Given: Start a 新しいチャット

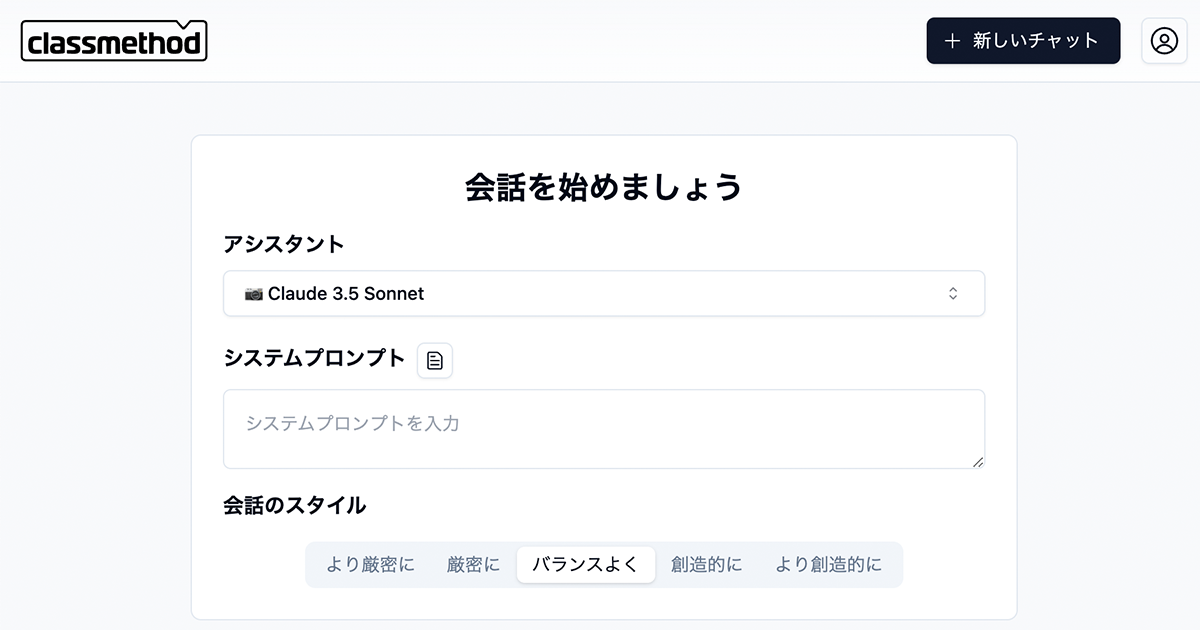Looking at the screenshot, I should click(1023, 41).
